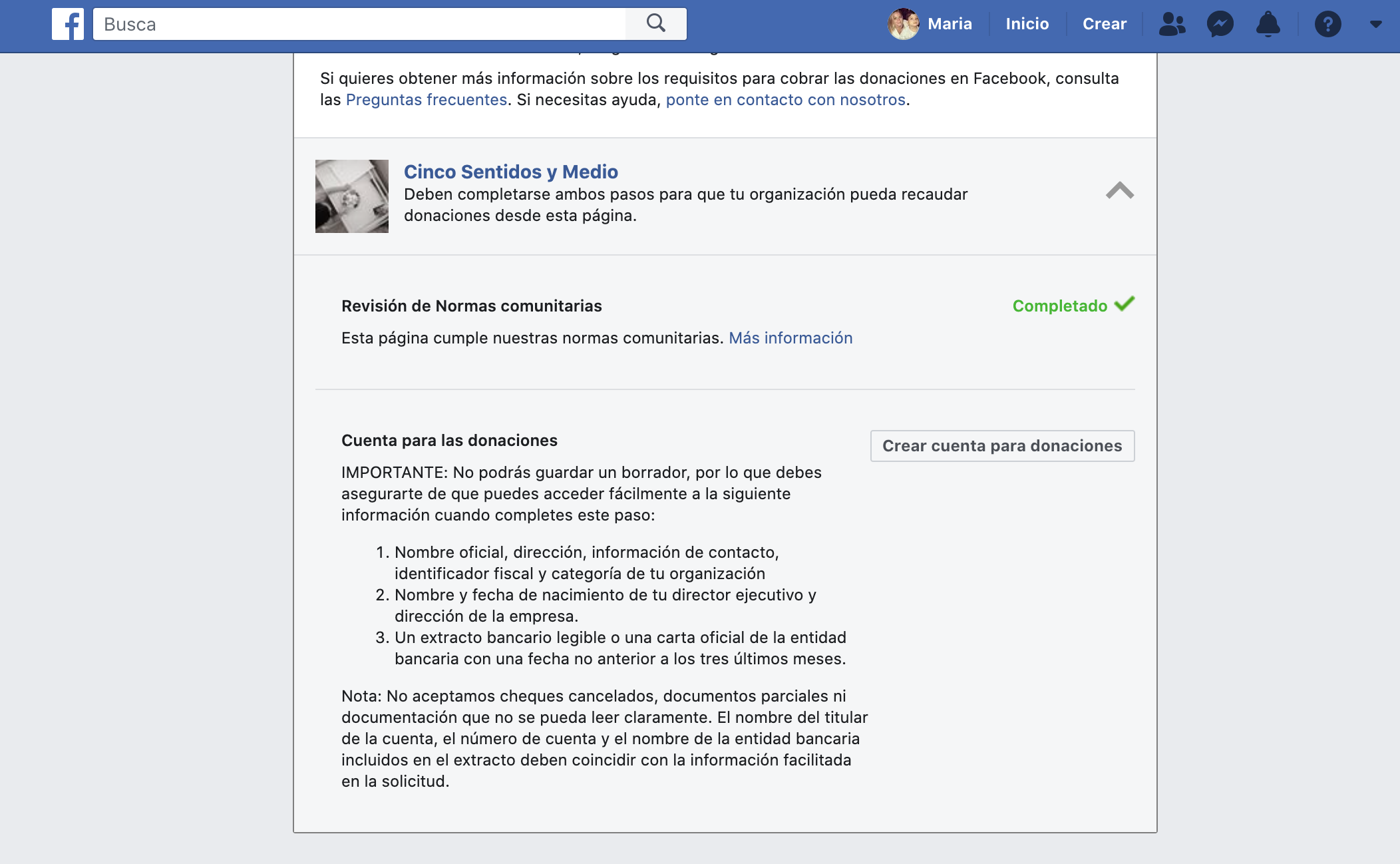This screenshot has width=1400, height=864.
Task: Select the 'Revisión de Normas comunitarias' heading
Action: [x=472, y=306]
